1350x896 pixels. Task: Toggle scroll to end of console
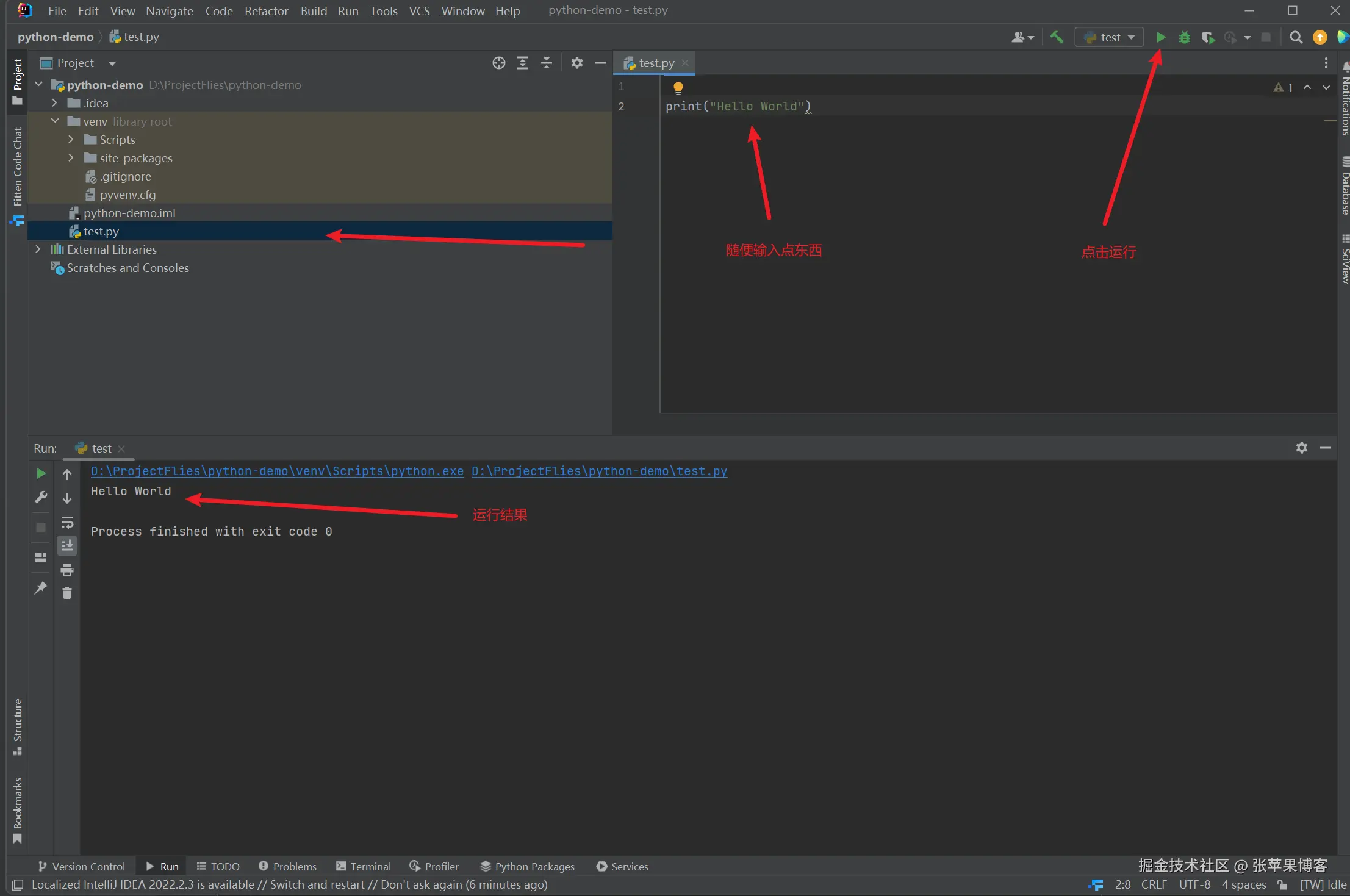pos(67,545)
